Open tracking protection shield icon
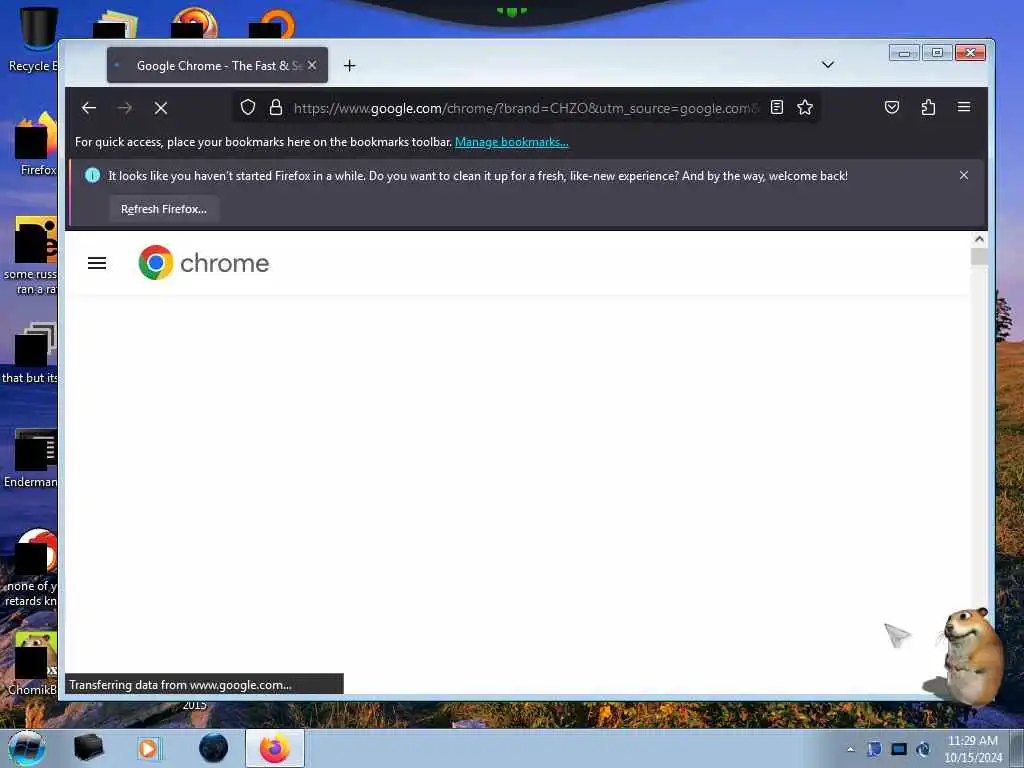The height and width of the screenshot is (768, 1024). click(x=248, y=107)
